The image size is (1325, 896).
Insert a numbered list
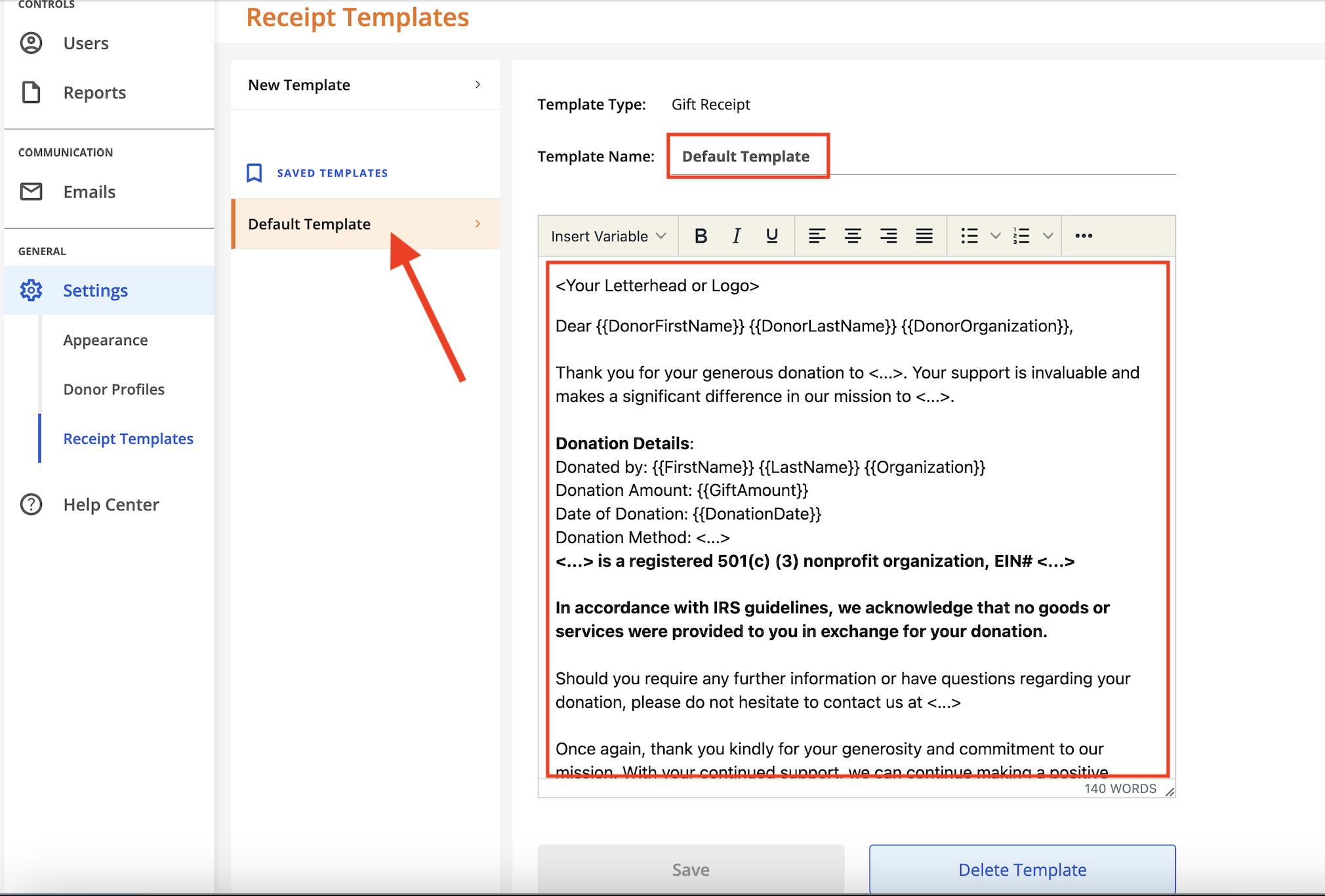pos(1022,236)
